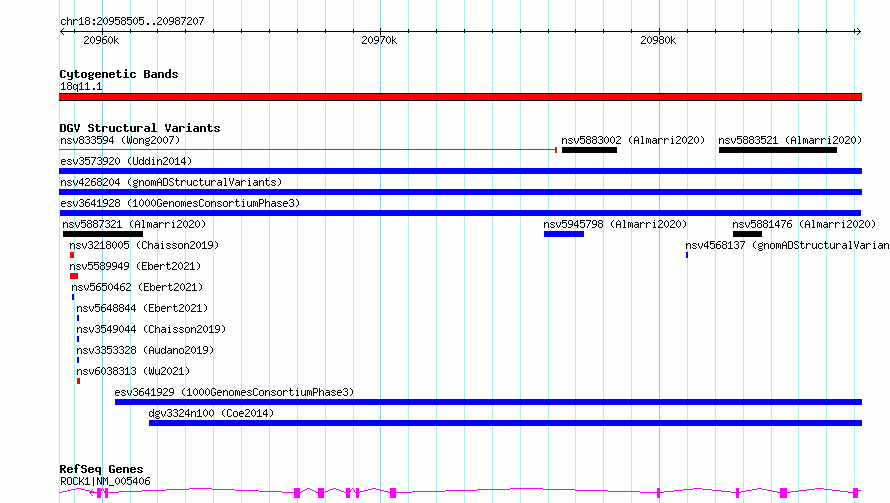Click the right arrow of the ruler
This screenshot has width=890, height=503.
(858, 32)
